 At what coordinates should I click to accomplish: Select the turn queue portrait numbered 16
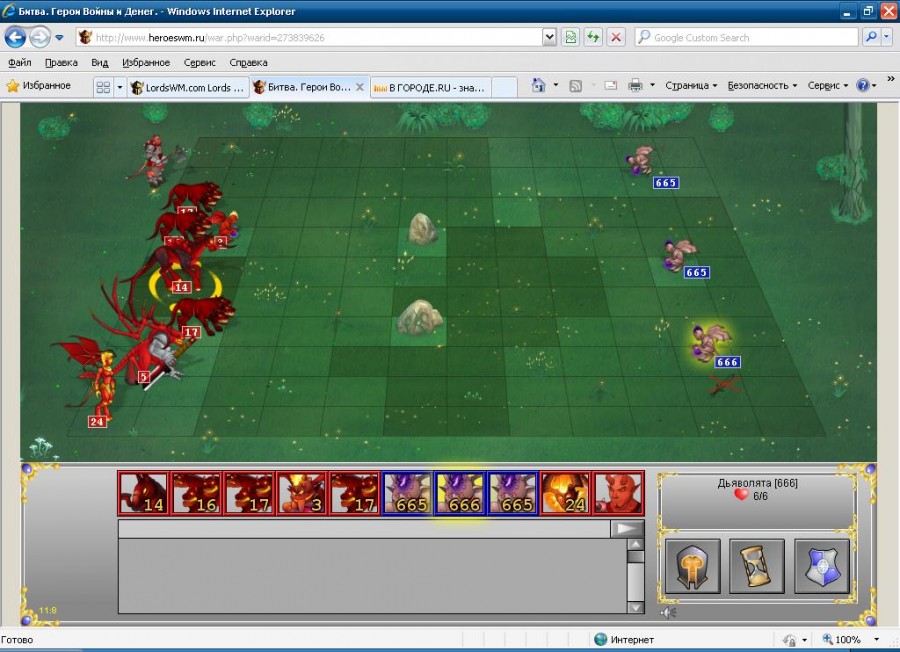pyautogui.click(x=196, y=493)
